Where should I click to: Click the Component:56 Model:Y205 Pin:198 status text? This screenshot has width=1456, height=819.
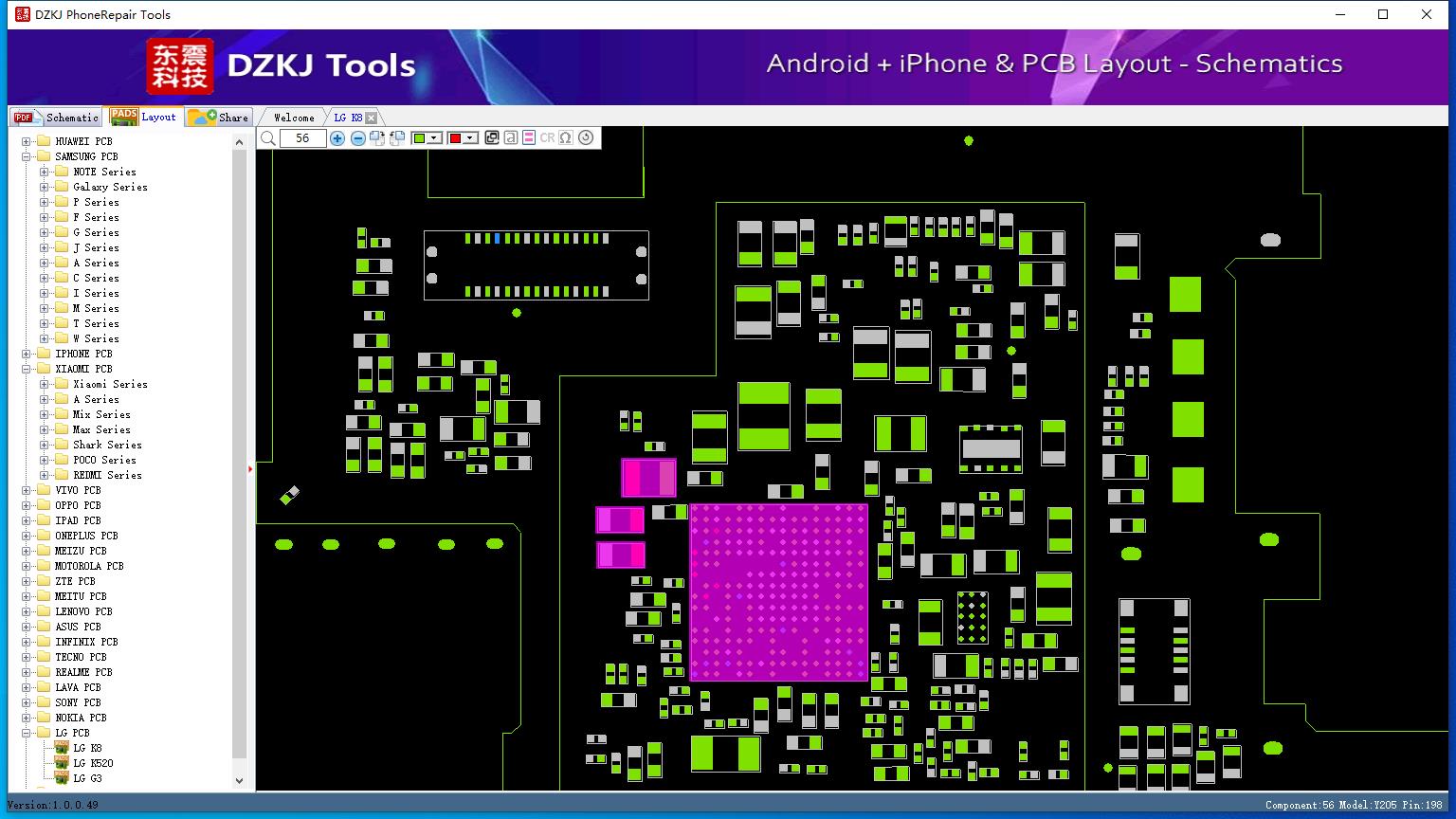[1354, 805]
